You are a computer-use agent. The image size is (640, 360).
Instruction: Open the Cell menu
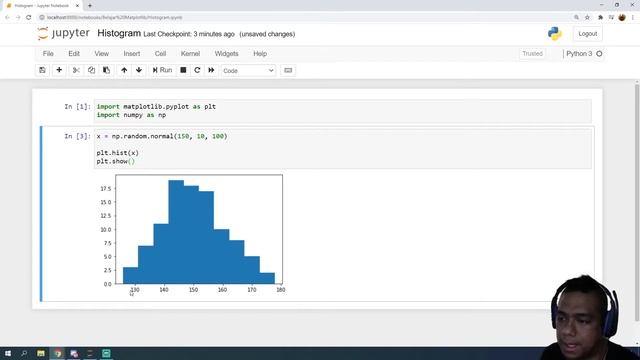[160, 53]
